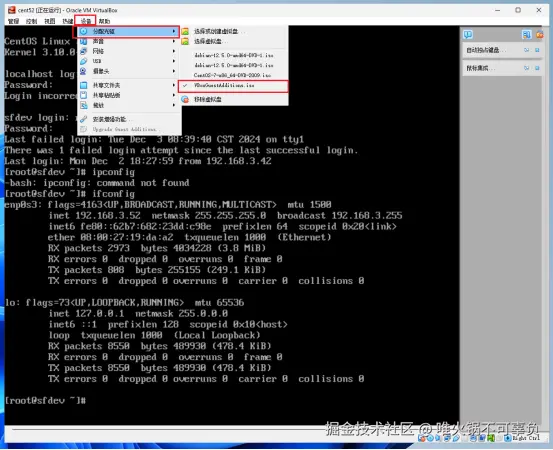Choose 安装增强功能 to insert Guest Additions
Screen dimensions: 553x450
(129, 119)
